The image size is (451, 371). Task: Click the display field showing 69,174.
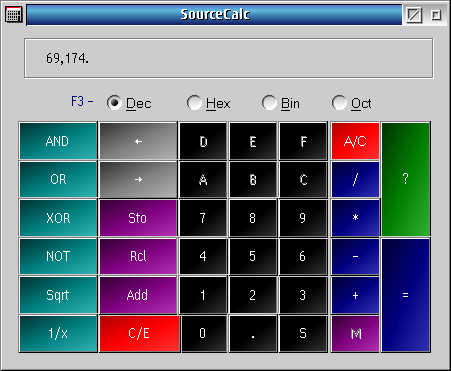click(229, 58)
